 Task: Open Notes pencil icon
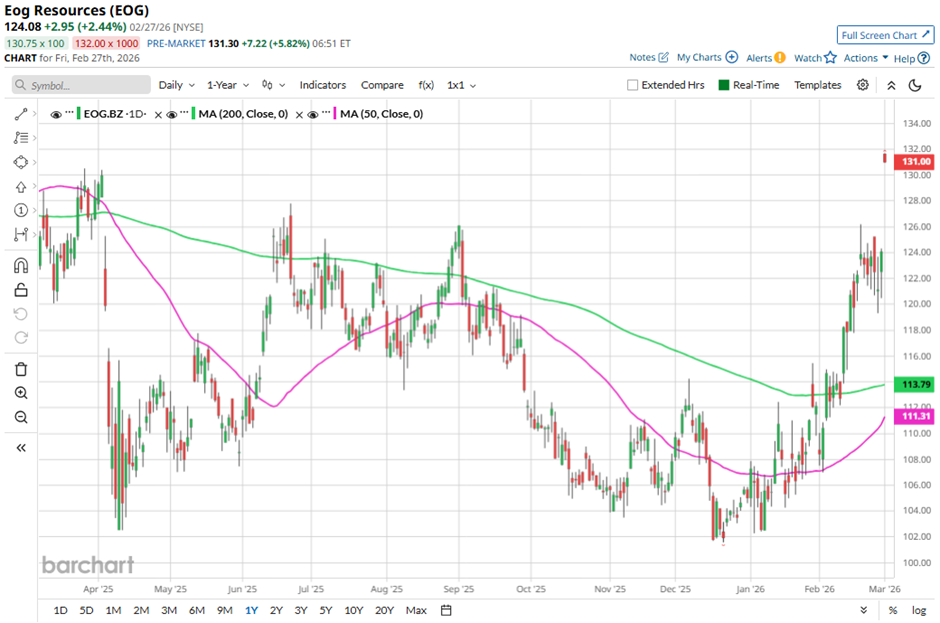point(663,57)
